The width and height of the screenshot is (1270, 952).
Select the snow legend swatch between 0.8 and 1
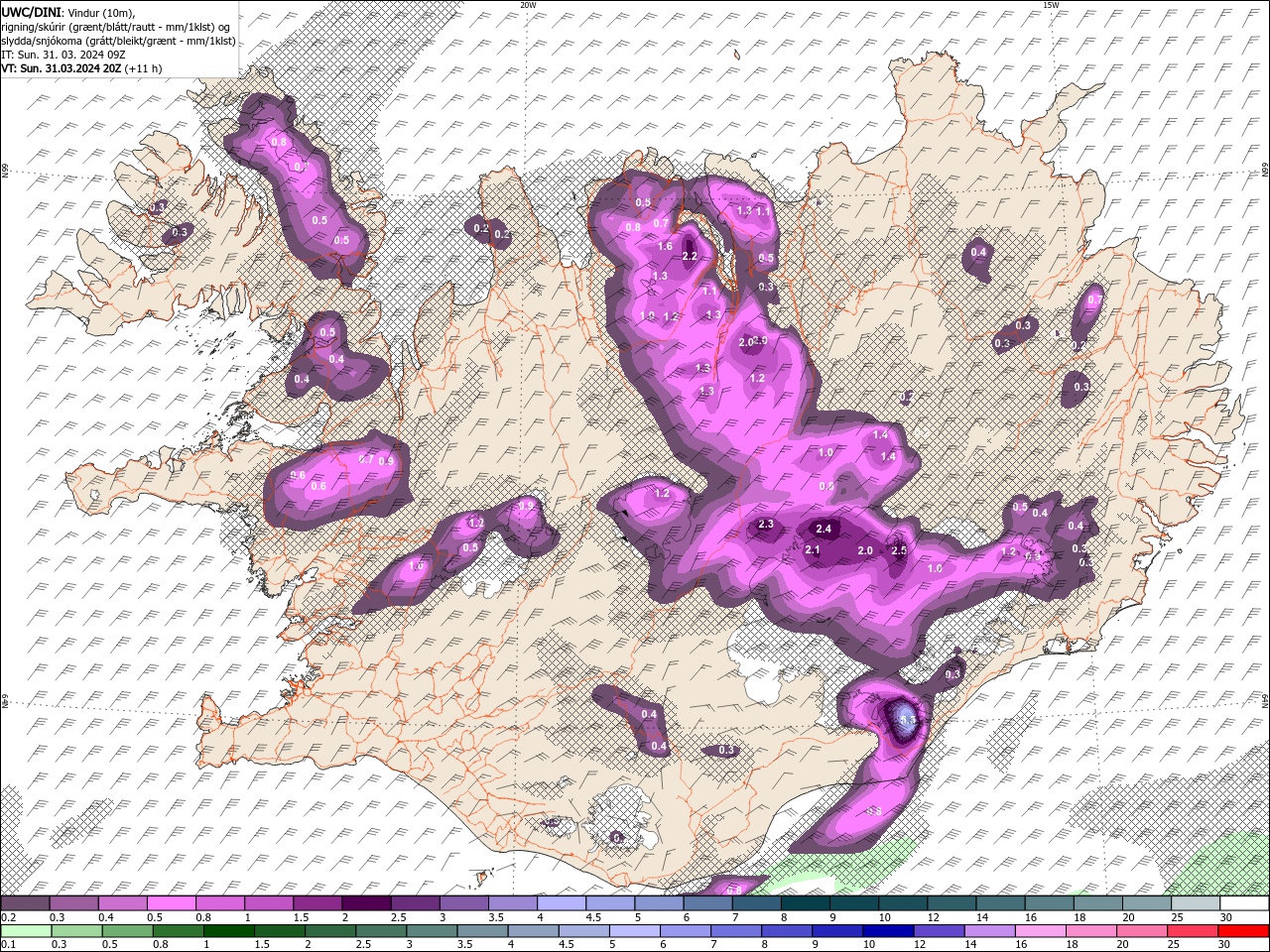pyautogui.click(x=219, y=902)
